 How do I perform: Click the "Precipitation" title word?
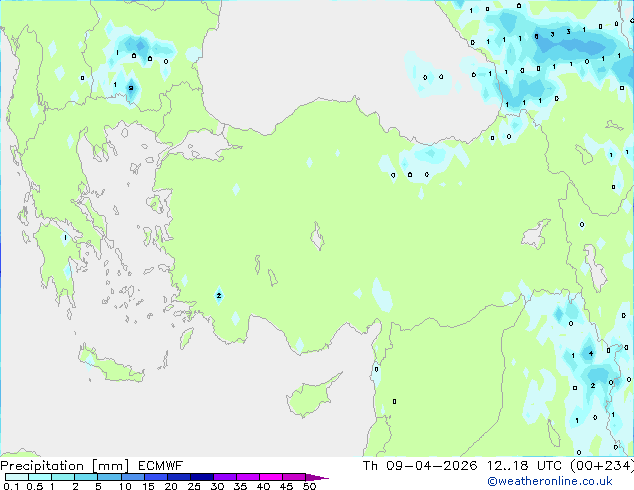(42, 466)
